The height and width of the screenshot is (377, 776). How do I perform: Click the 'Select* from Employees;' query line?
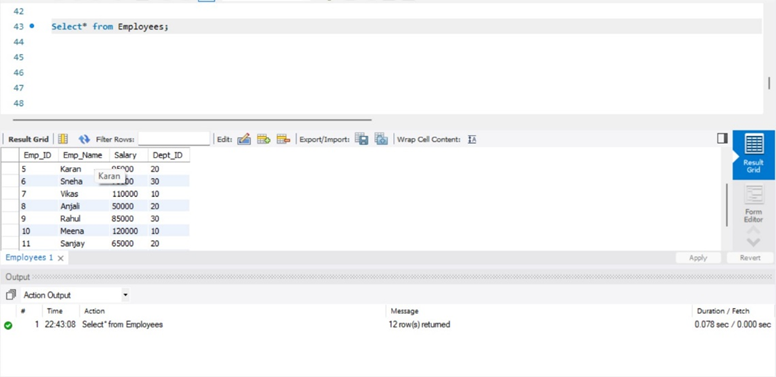[x=110, y=27]
